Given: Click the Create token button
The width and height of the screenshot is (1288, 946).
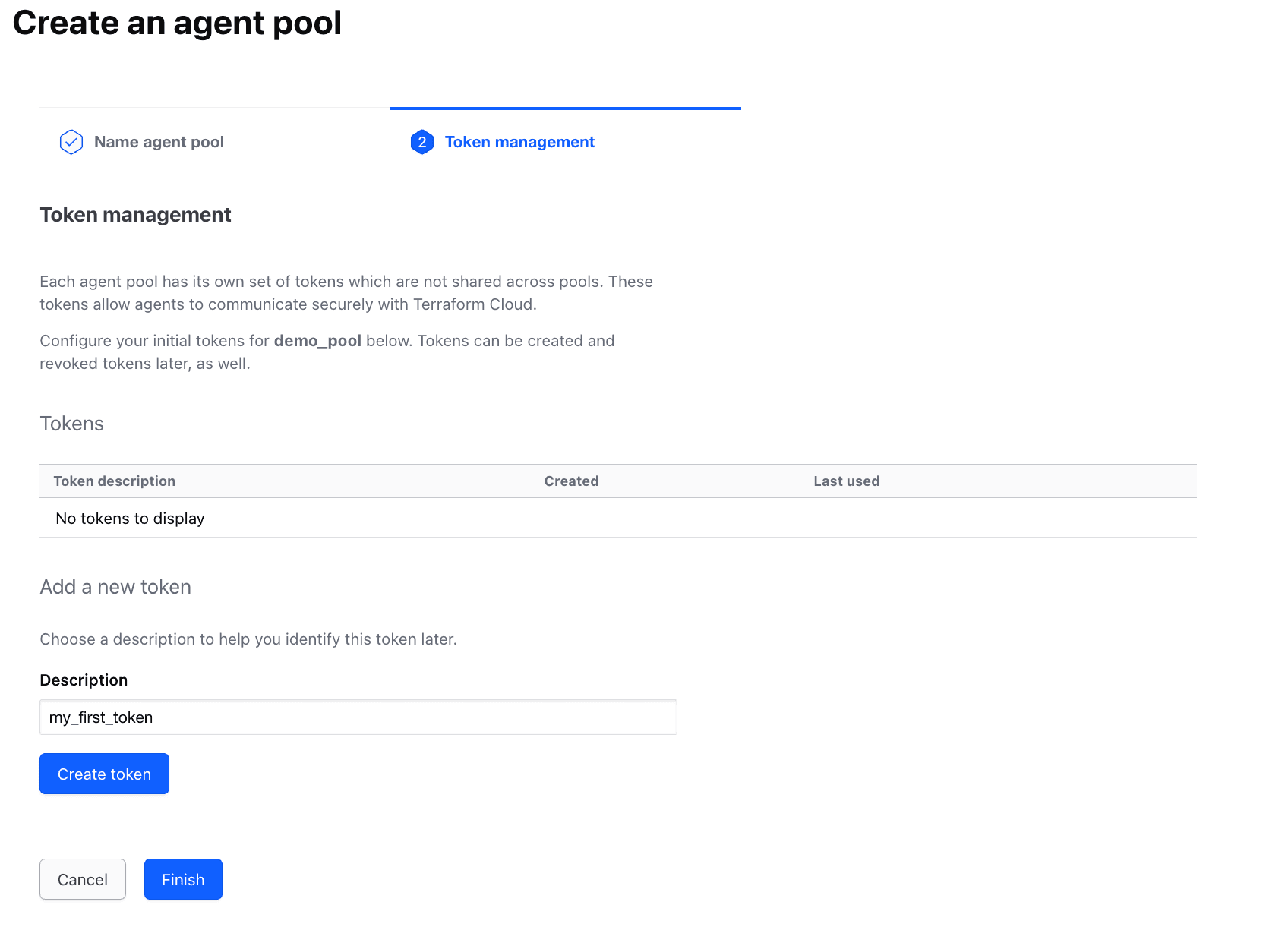Looking at the screenshot, I should (x=103, y=774).
